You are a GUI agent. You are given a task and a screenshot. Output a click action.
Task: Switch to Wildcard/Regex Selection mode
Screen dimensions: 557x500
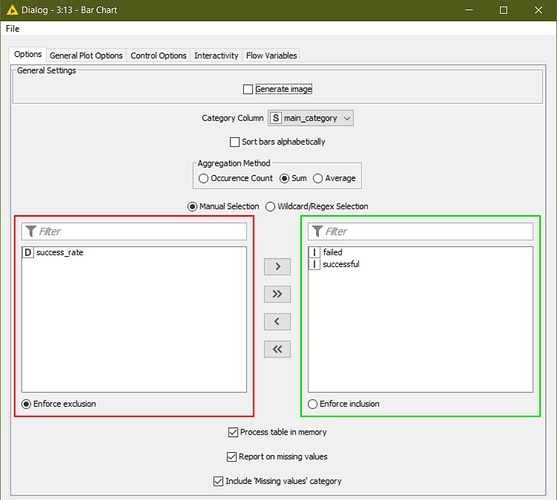(x=270, y=206)
